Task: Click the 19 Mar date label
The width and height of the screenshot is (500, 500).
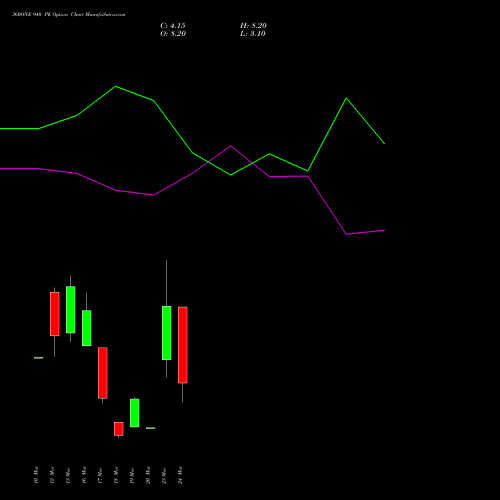Action: (132, 475)
